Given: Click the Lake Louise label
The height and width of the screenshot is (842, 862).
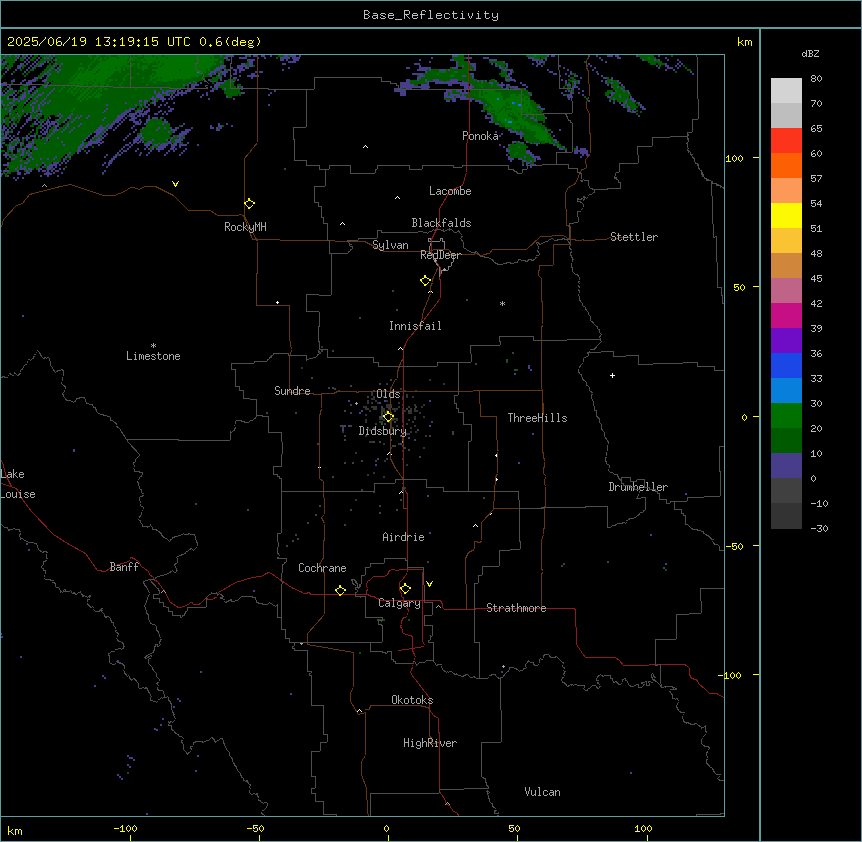Looking at the screenshot, I should click(17, 484).
